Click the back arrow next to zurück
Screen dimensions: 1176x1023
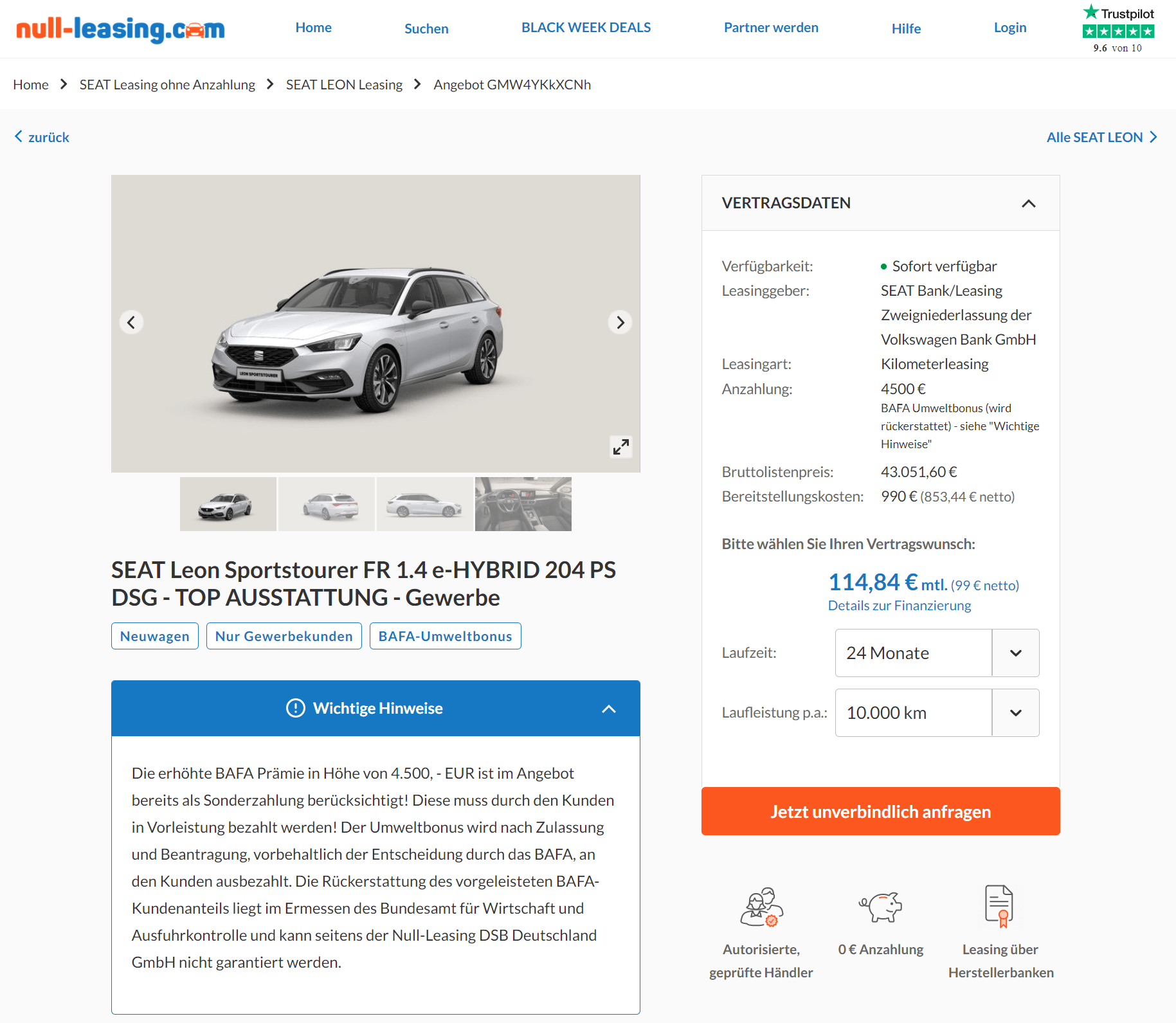point(19,136)
